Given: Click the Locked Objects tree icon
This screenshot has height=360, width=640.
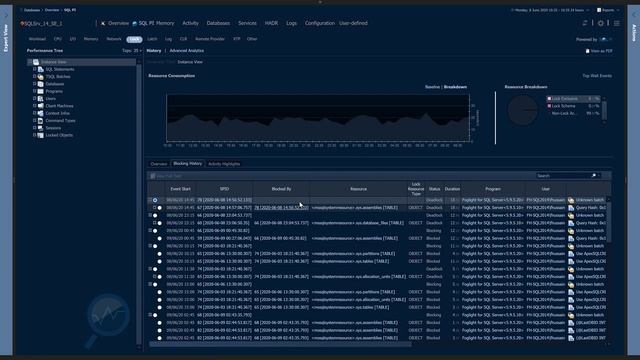Looking at the screenshot, I should click(40, 136).
